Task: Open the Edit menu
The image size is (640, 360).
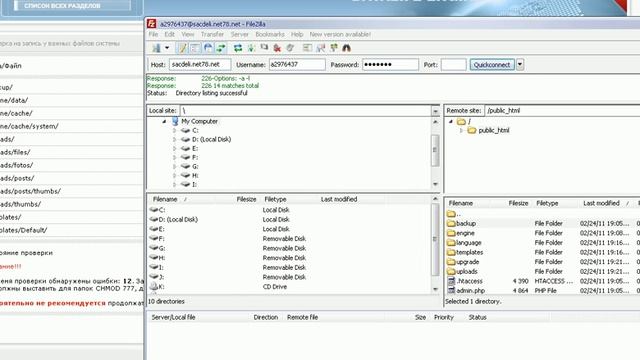Action: pos(169,34)
